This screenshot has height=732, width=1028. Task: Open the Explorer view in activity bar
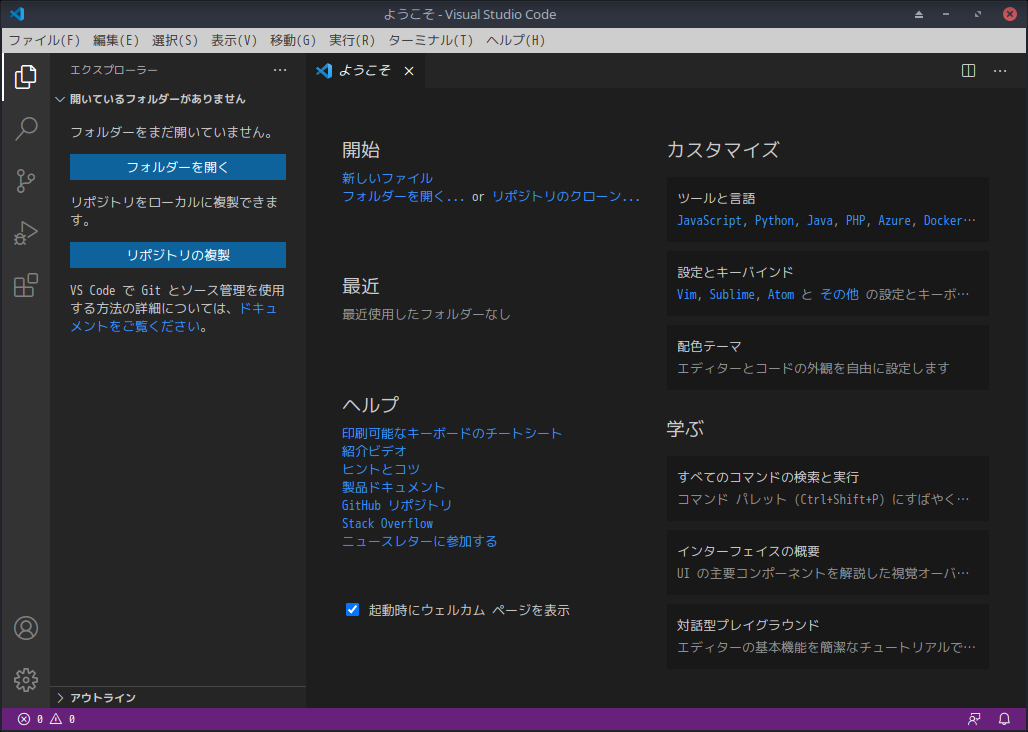[26, 77]
